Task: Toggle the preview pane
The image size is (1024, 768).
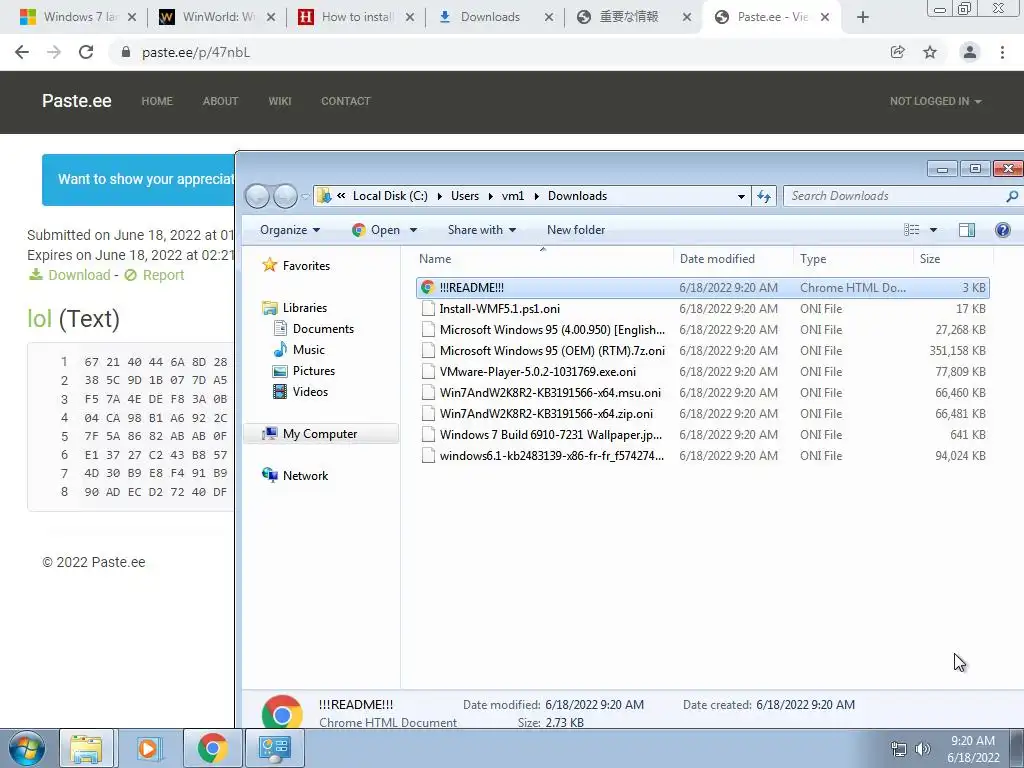Action: pos(967,230)
